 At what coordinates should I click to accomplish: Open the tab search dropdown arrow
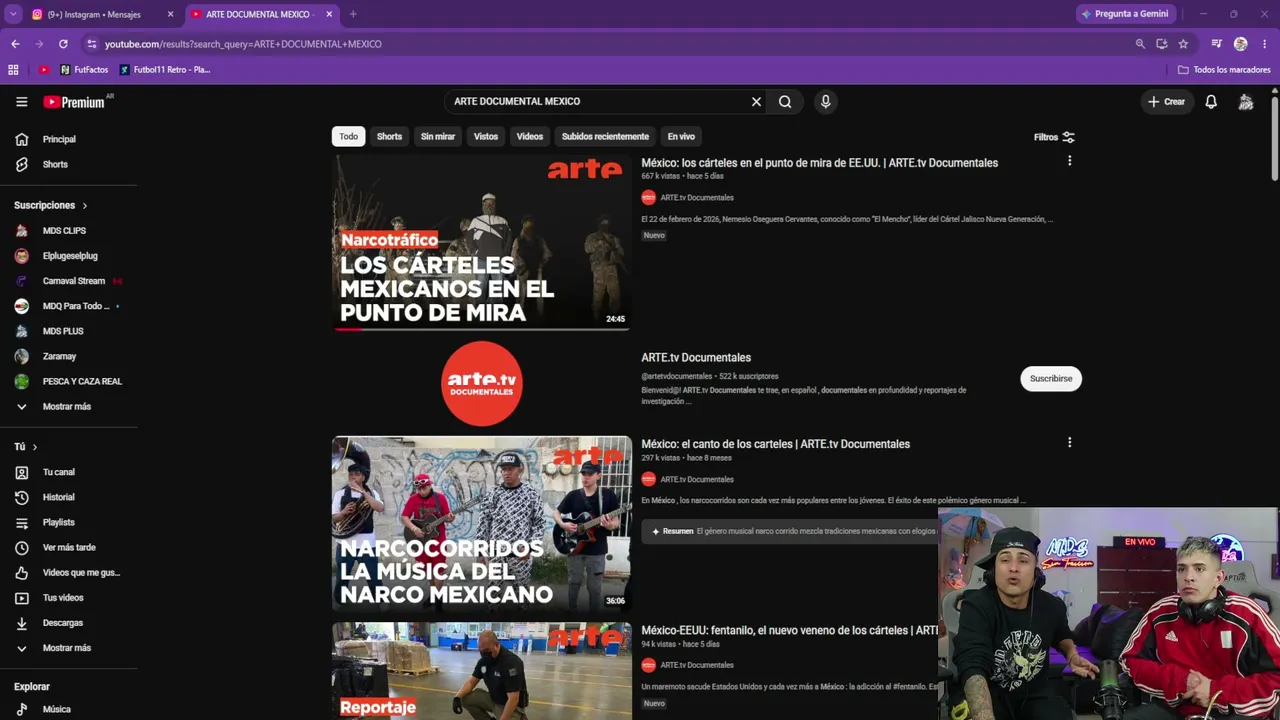tap(13, 14)
